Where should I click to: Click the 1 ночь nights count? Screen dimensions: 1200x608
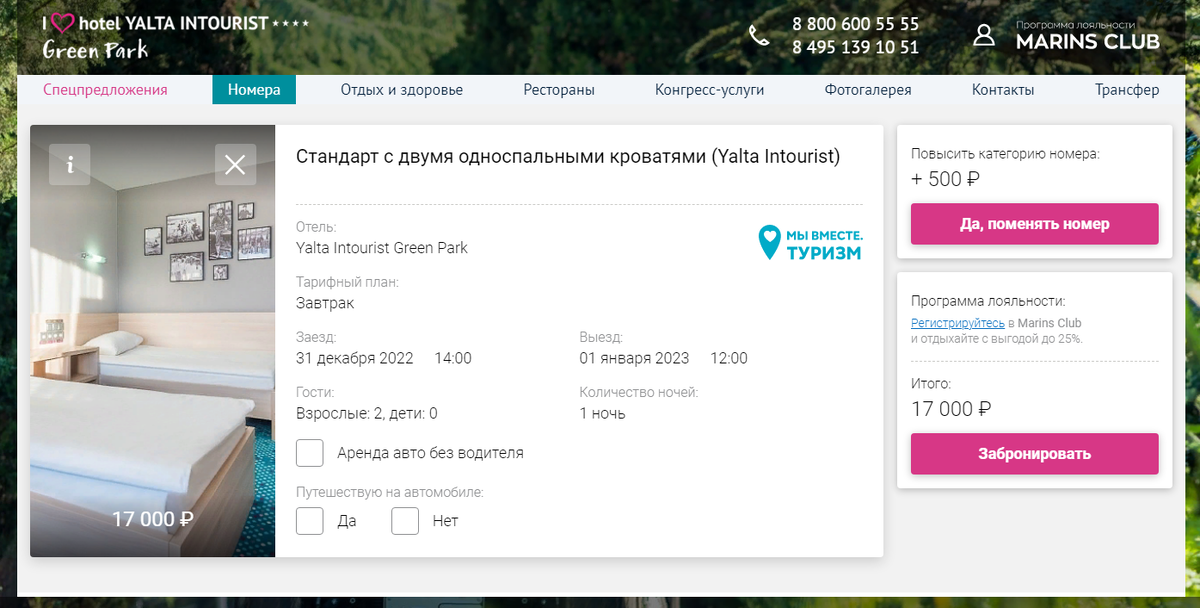pos(603,413)
